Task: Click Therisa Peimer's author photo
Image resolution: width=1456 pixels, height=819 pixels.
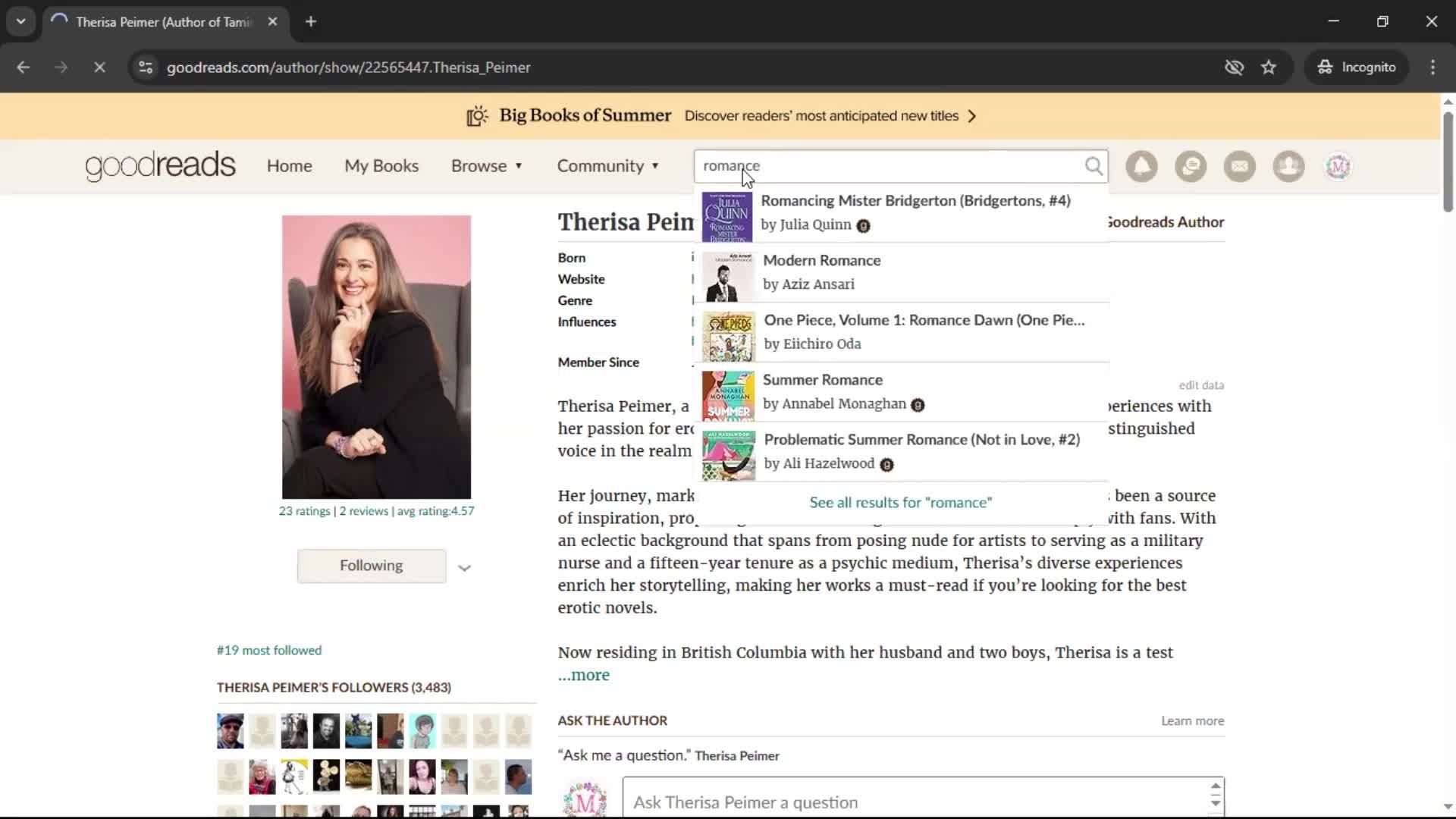Action: point(376,356)
